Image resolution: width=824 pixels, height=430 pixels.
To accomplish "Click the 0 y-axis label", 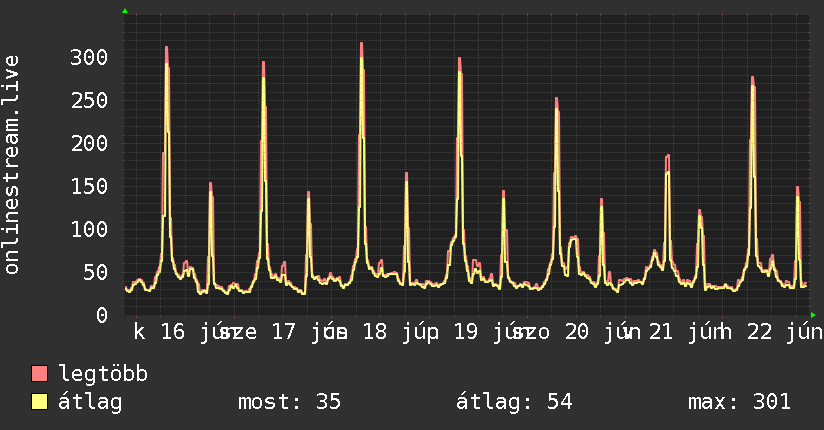I will coord(102,315).
